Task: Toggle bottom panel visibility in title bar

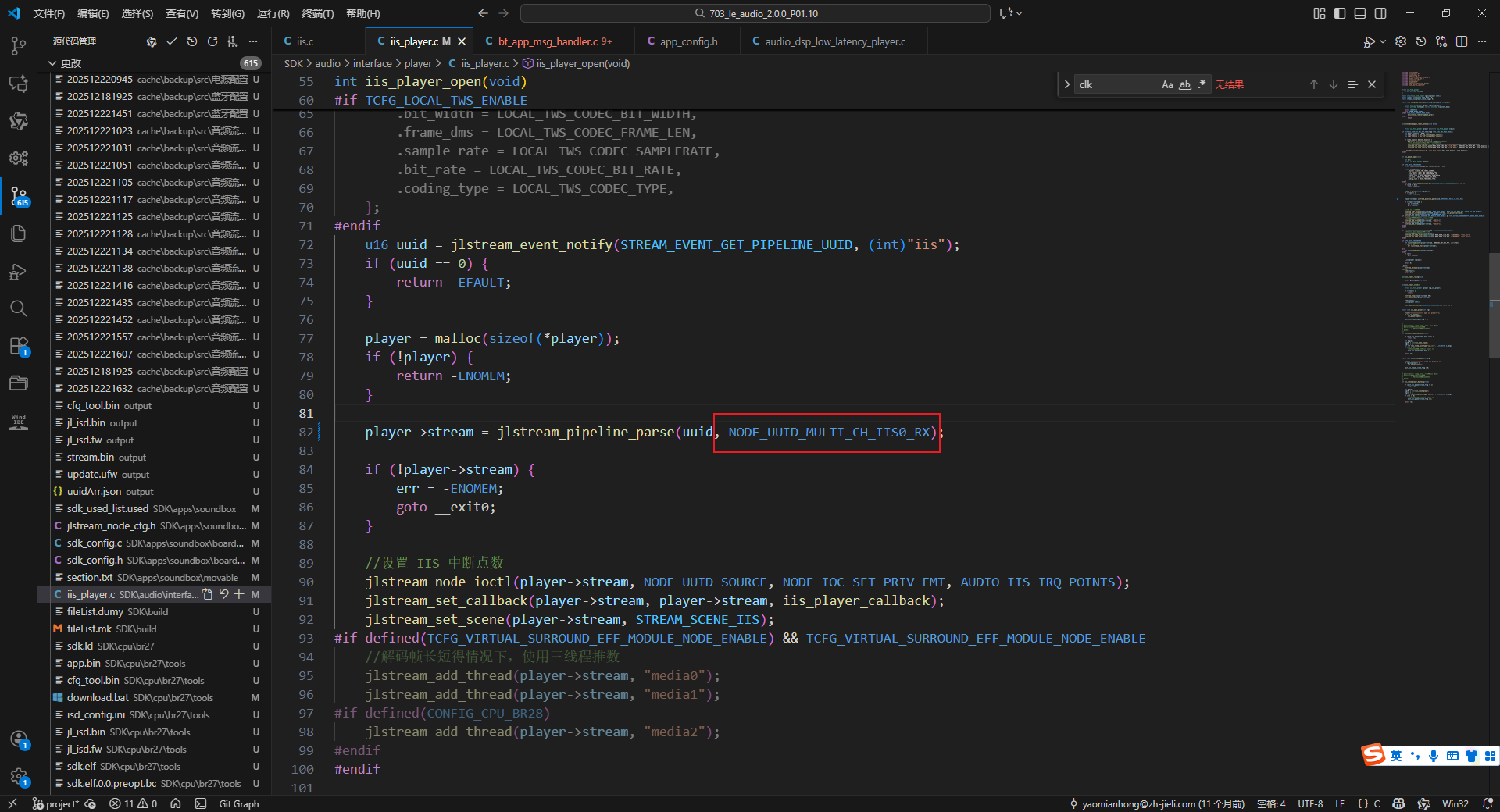Action: (x=1360, y=13)
